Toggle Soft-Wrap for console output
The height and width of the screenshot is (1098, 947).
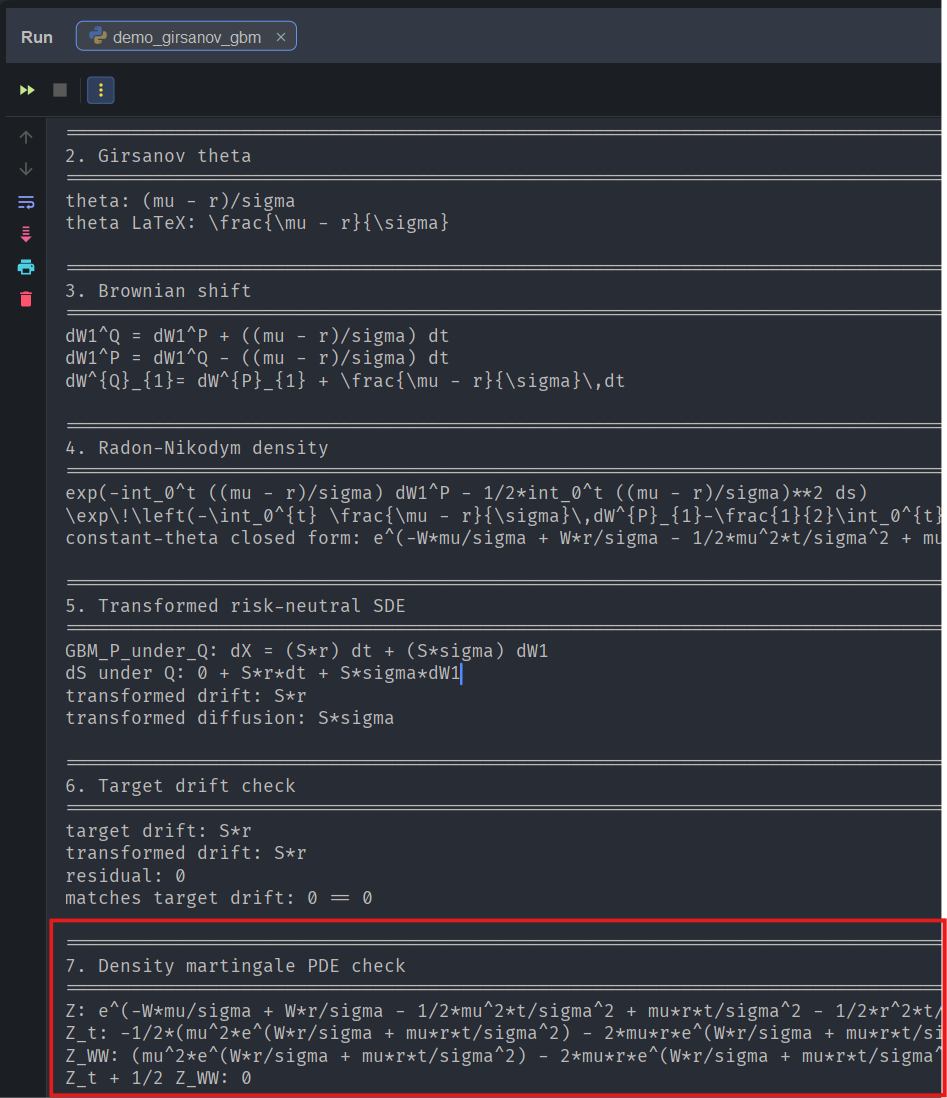pyautogui.click(x=26, y=202)
